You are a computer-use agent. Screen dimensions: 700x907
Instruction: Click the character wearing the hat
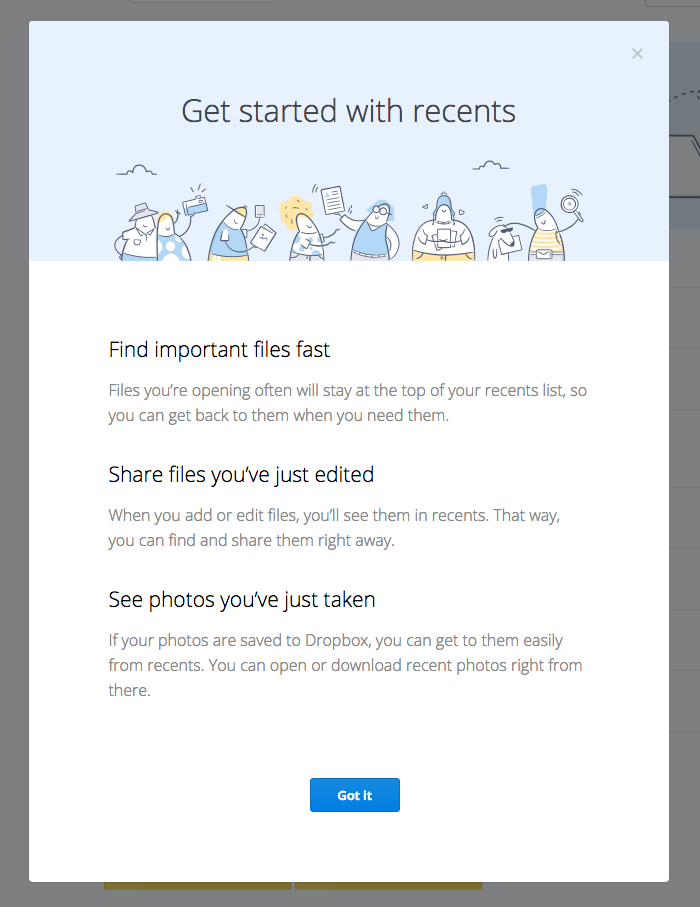coord(139,233)
